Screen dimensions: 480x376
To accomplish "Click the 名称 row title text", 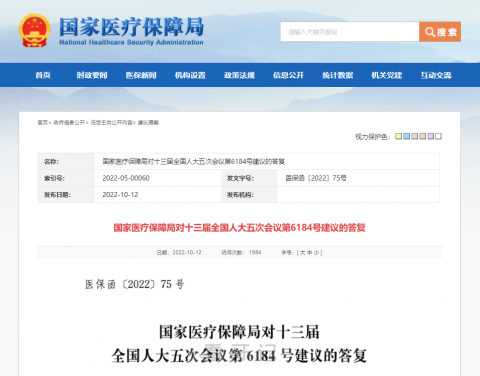I will (194, 162).
